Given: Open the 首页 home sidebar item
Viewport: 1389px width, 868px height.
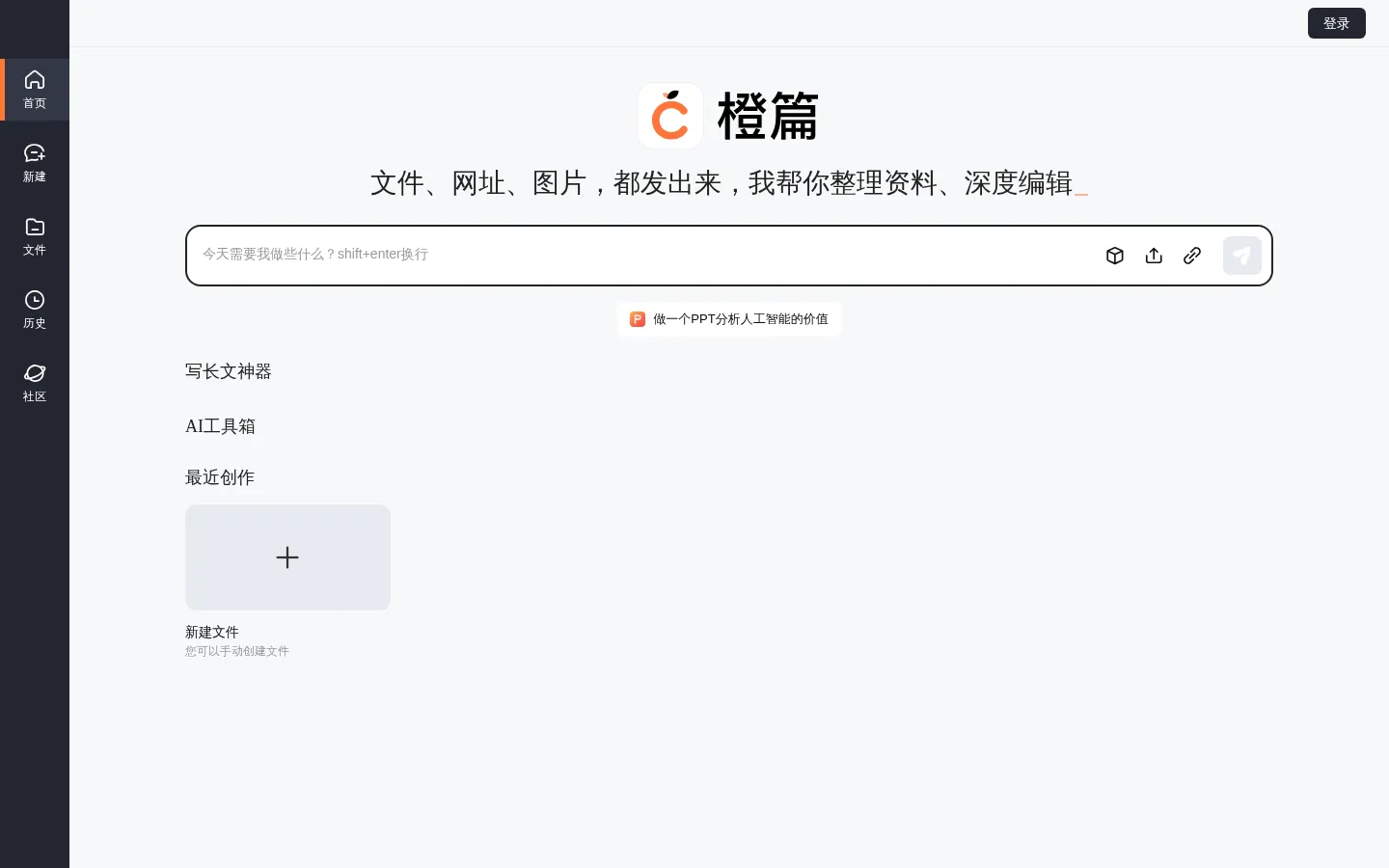Looking at the screenshot, I should [35, 90].
